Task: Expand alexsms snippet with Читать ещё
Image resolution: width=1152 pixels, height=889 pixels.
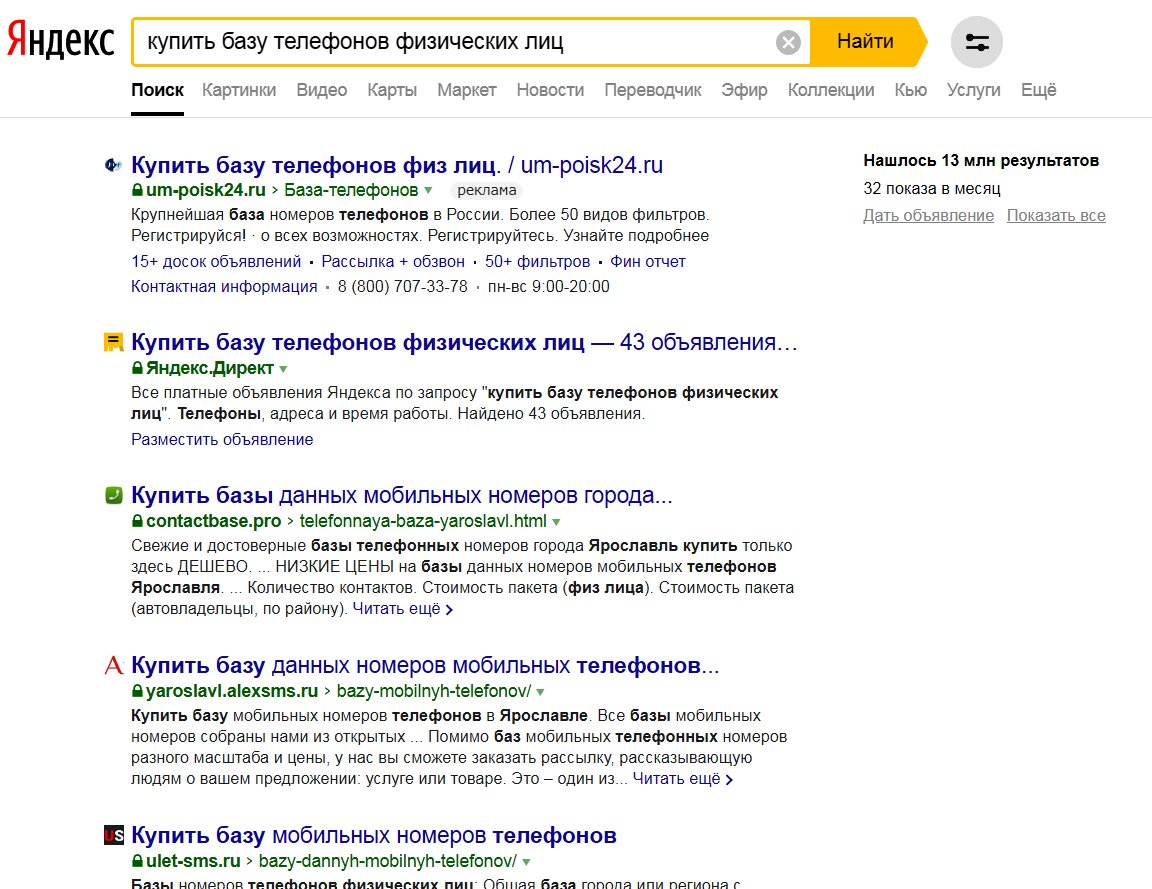Action: [683, 779]
